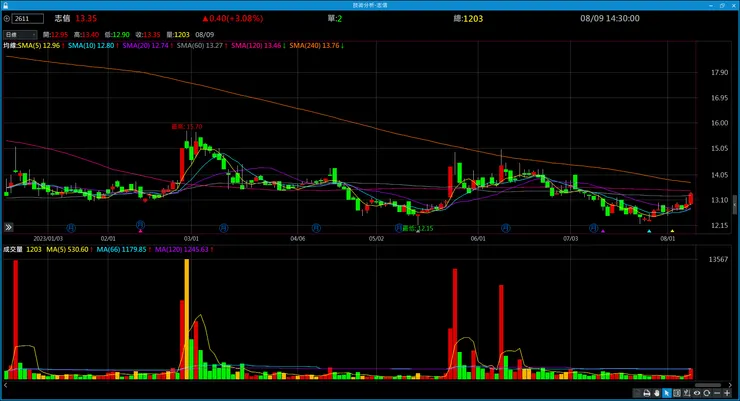Click the split-panel layout icon

[x=677, y=393]
